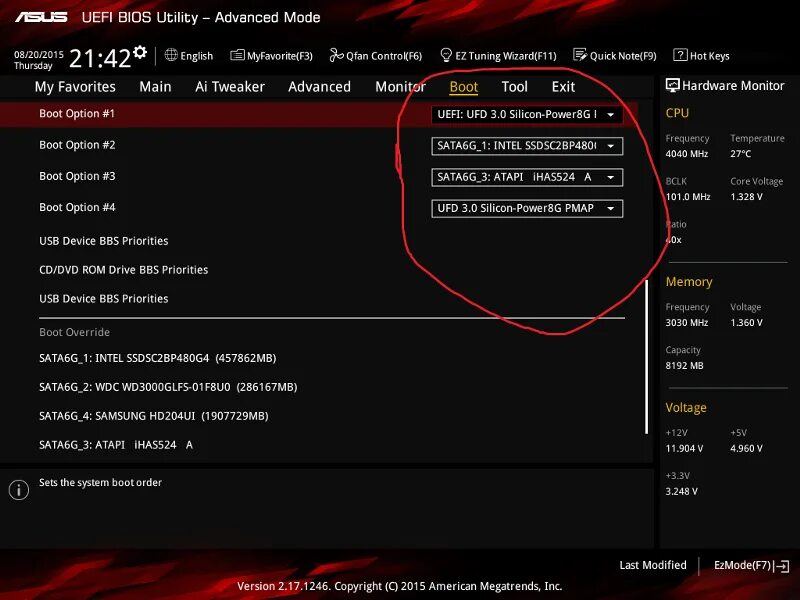Image resolution: width=800 pixels, height=600 pixels.
Task: Click the +12V reading 11.904 V
Action: pos(684,448)
